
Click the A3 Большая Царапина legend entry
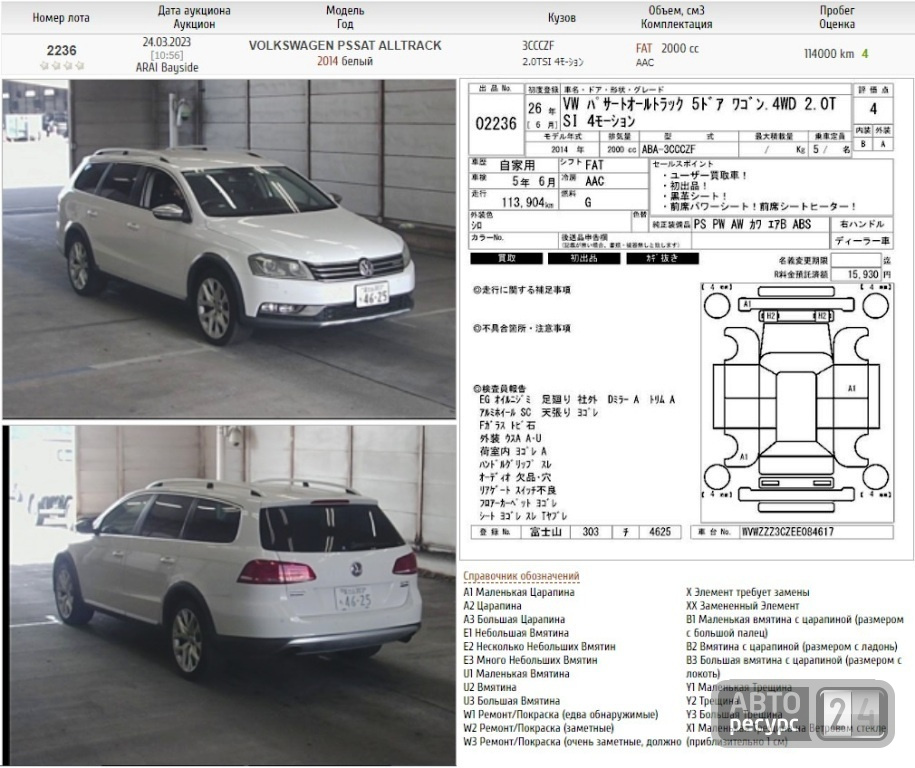(514, 619)
